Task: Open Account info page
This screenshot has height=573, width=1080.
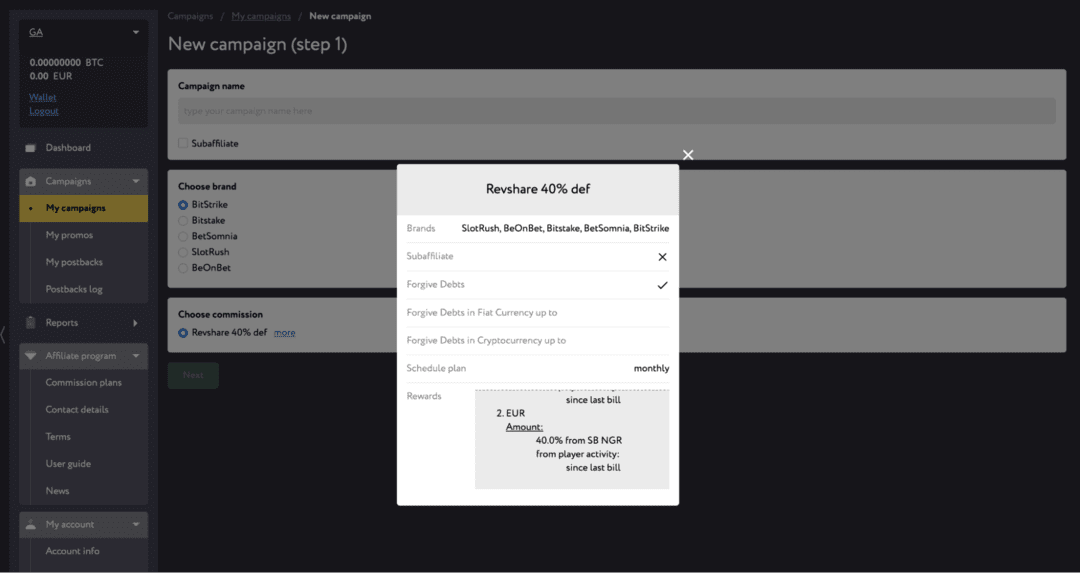Action: (x=72, y=551)
